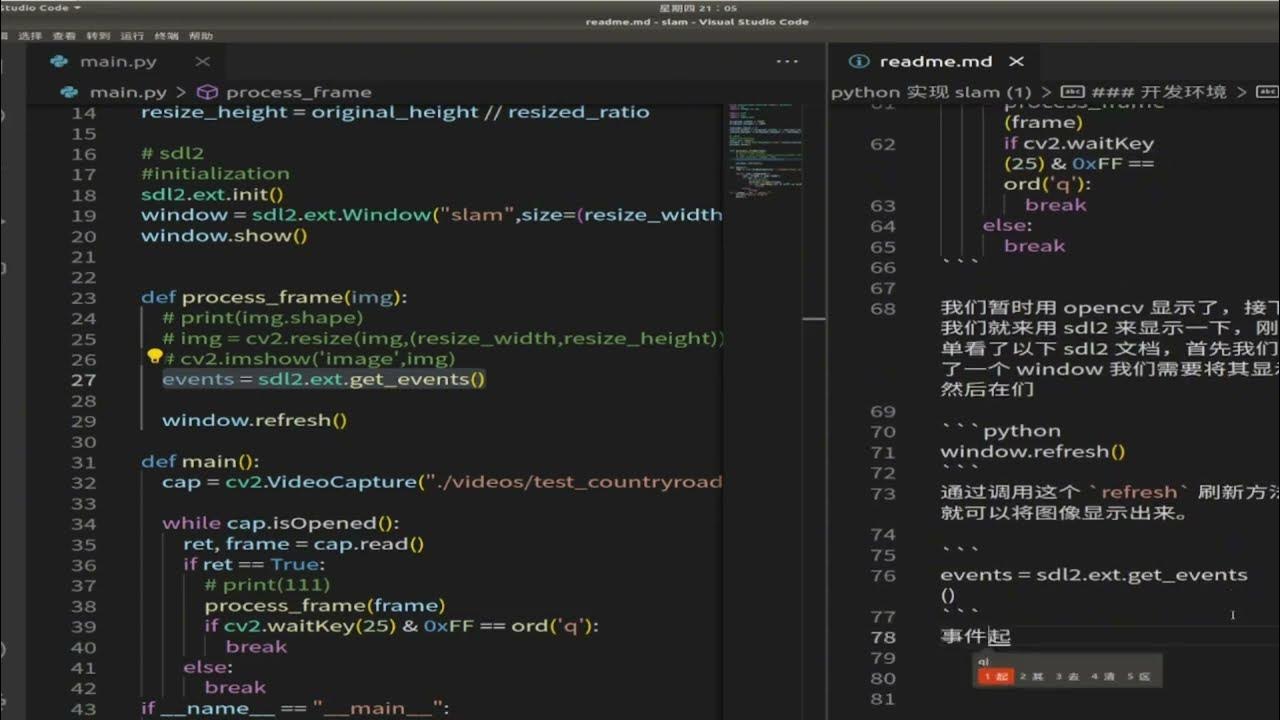Switch to the readme.md tab
Screen dimensions: 1280x720
[x=935, y=61]
